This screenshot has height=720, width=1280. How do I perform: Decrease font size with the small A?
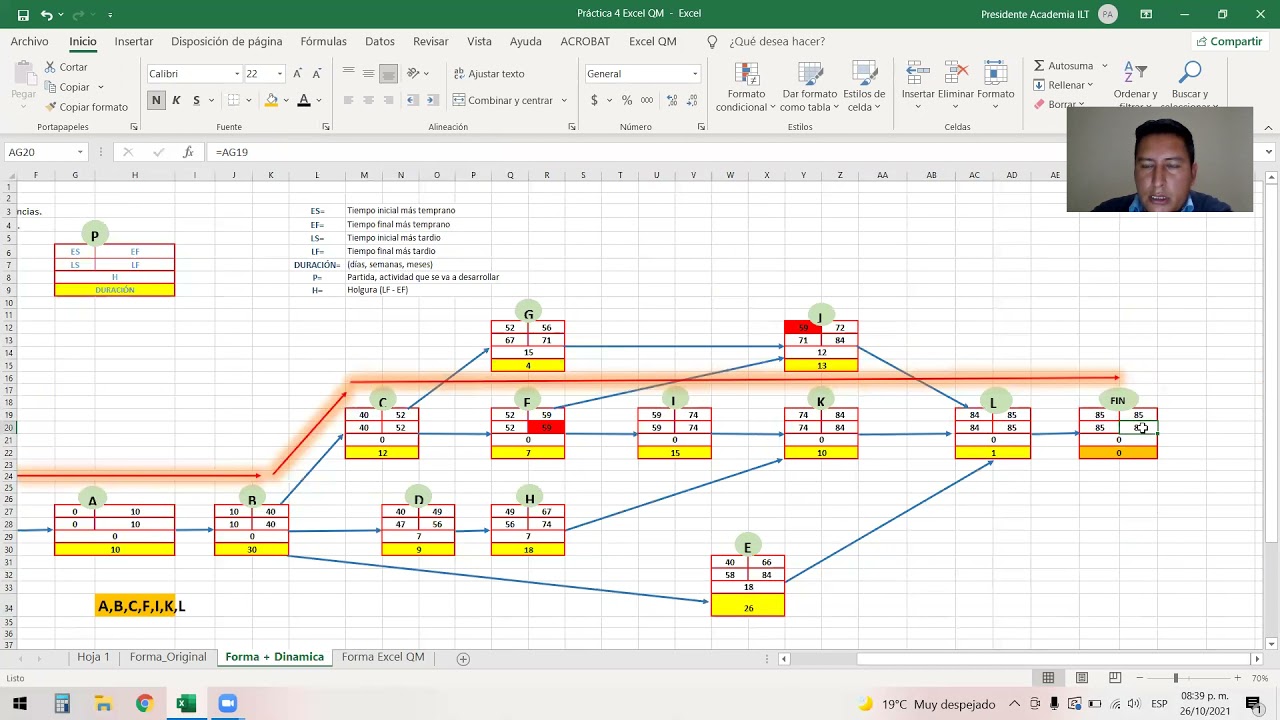pyautogui.click(x=317, y=74)
